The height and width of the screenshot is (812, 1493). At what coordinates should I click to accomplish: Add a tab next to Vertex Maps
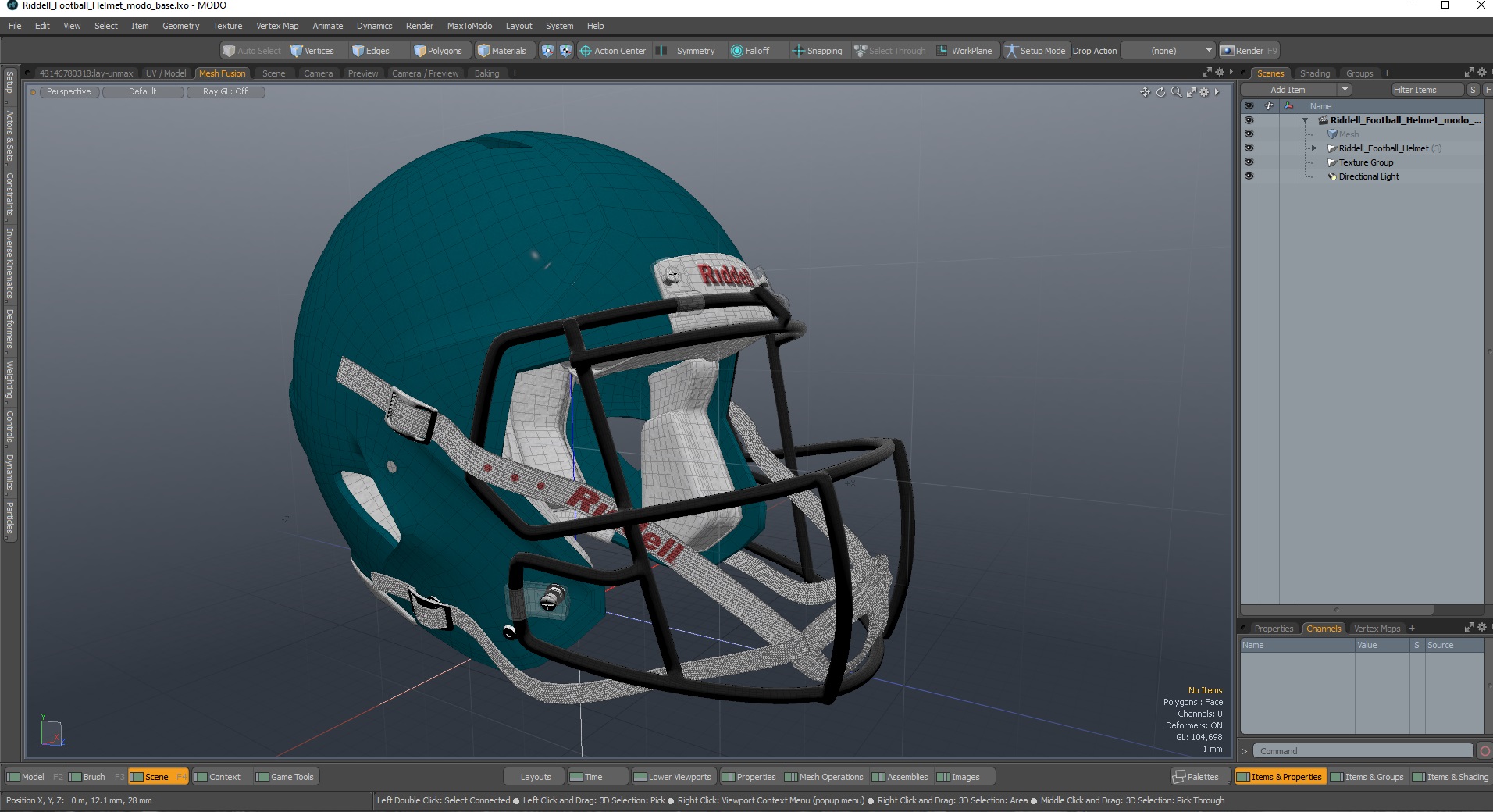click(1412, 629)
